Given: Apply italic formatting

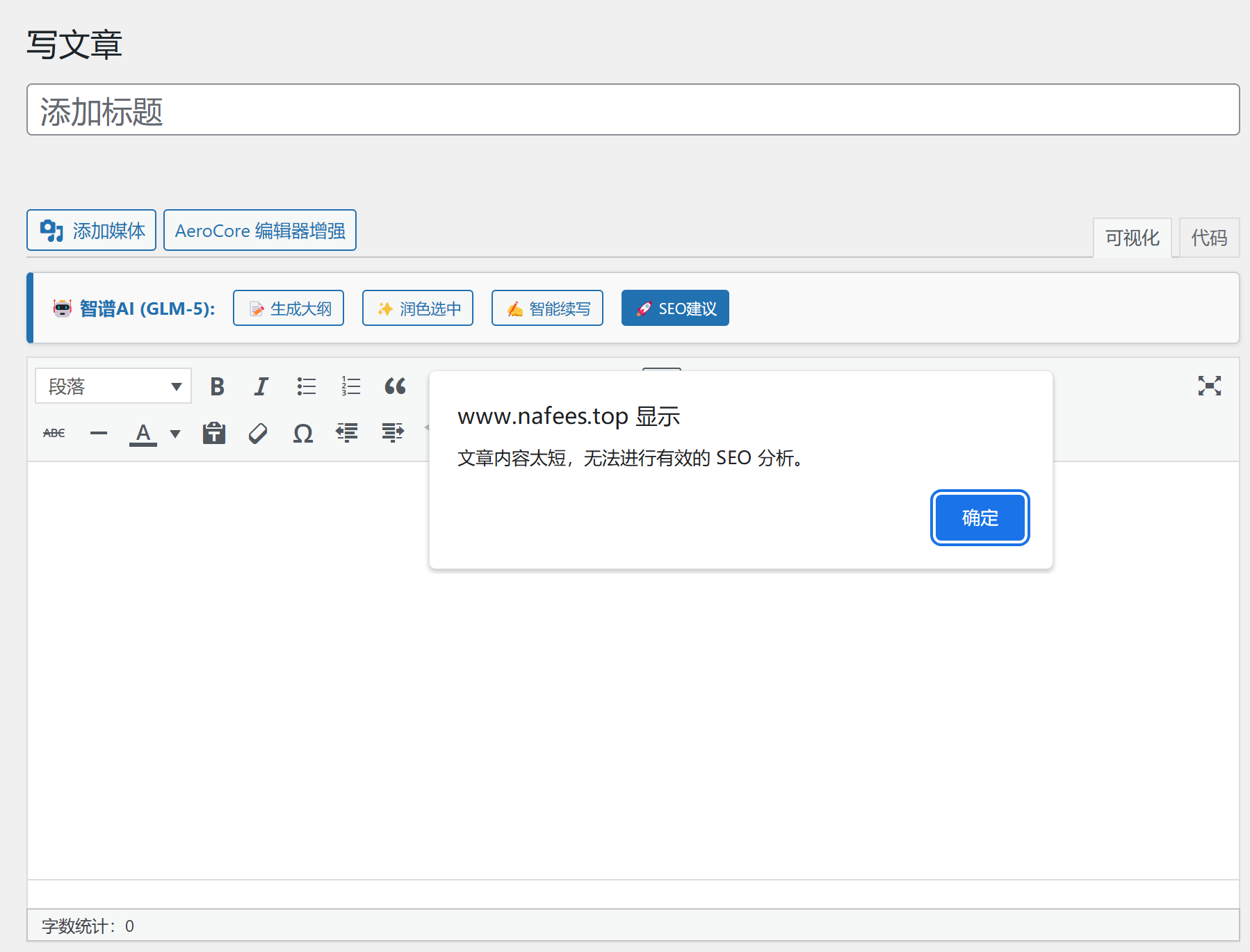Looking at the screenshot, I should click(261, 386).
